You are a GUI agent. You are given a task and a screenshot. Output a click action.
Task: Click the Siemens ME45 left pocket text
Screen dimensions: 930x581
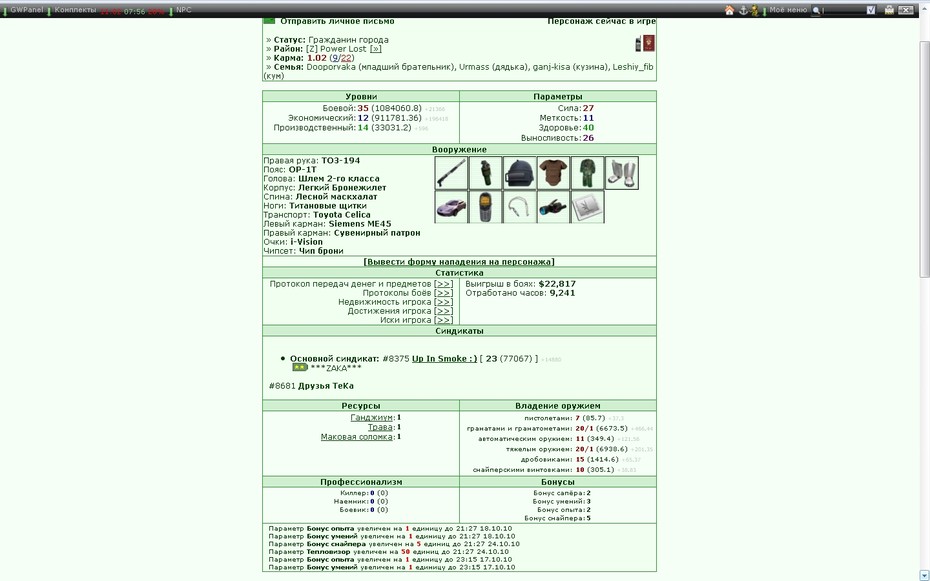click(360, 224)
